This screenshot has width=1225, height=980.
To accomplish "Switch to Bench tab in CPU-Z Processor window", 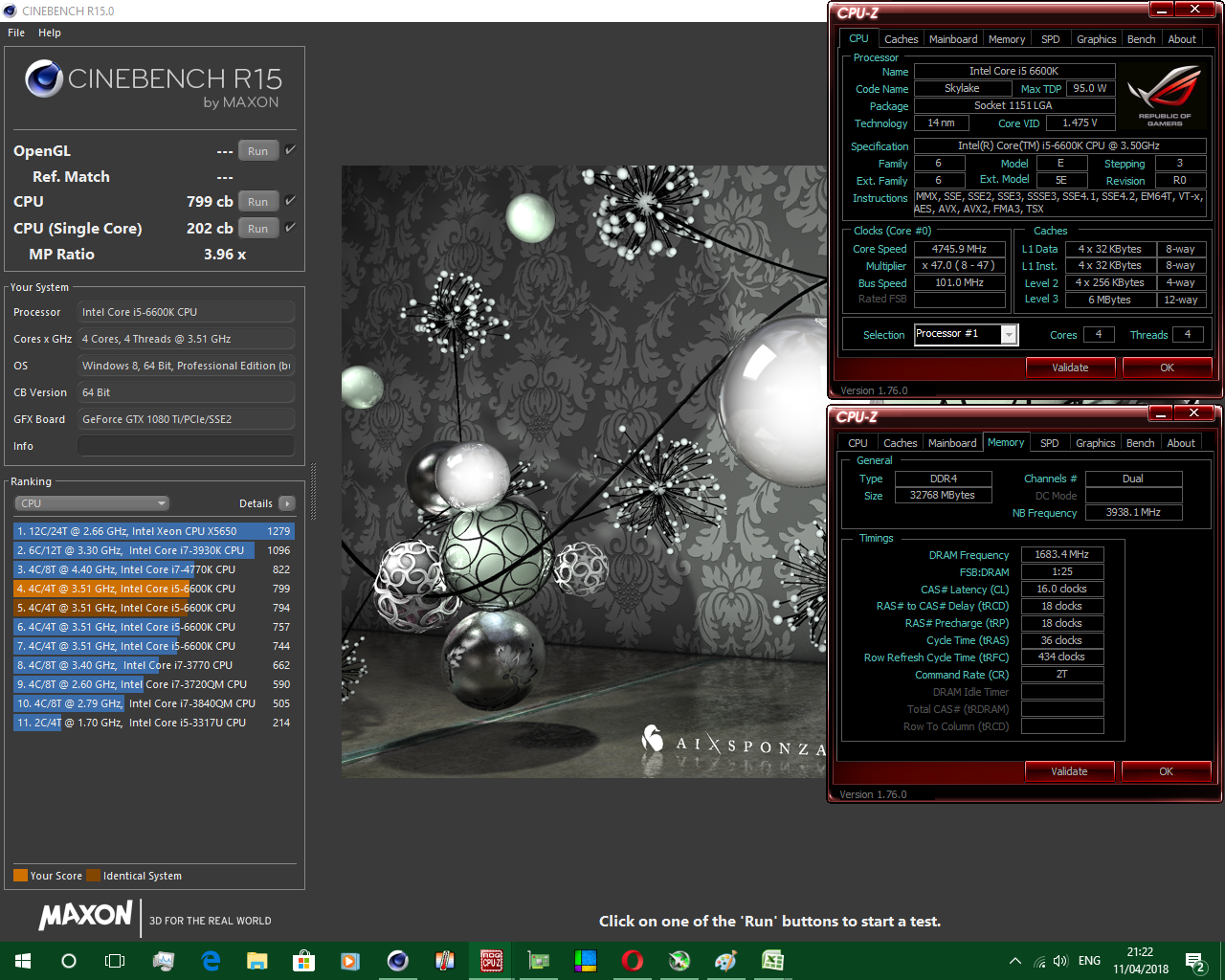I will point(1141,39).
